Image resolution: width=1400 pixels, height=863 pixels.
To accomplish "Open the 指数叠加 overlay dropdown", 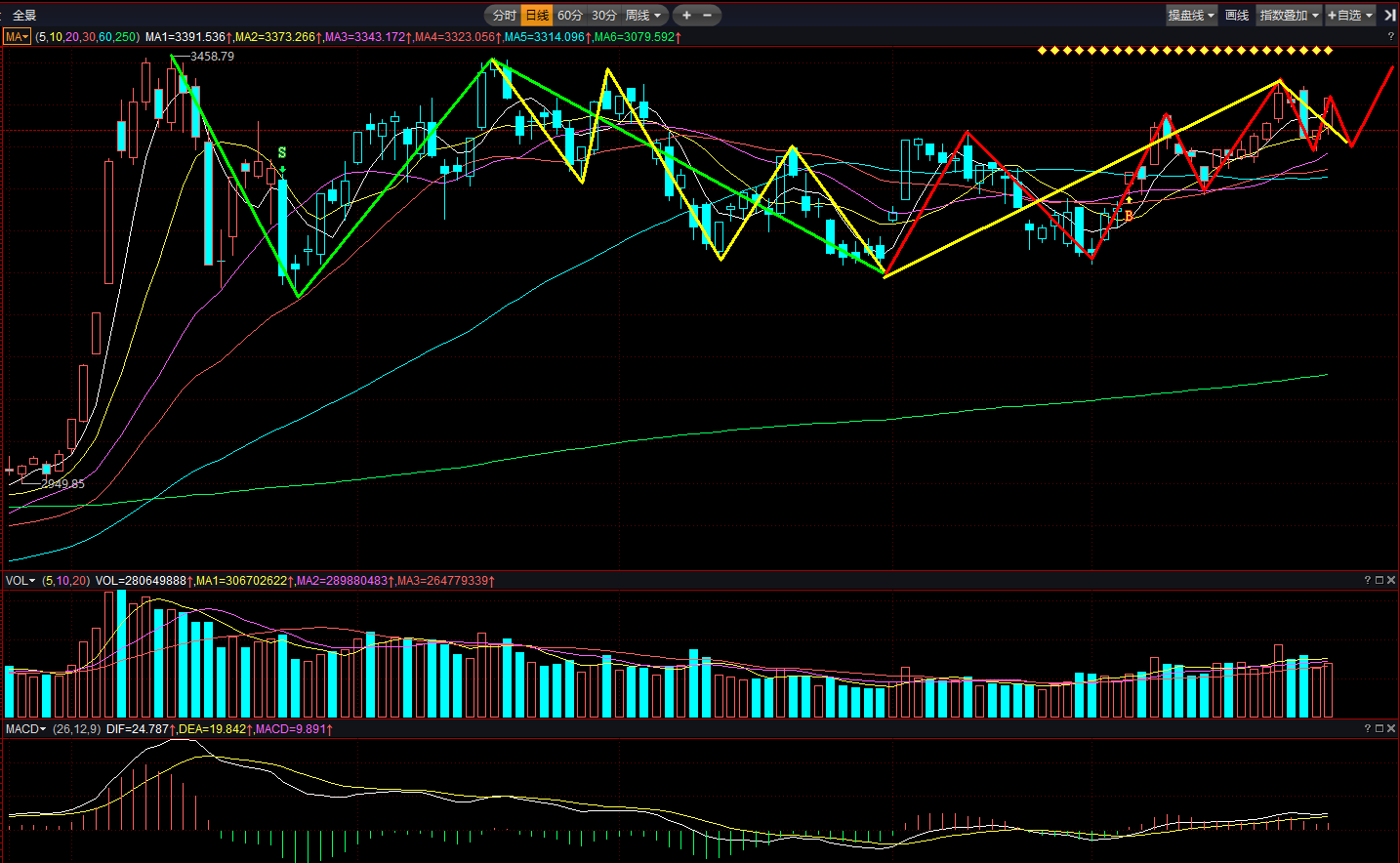I will pyautogui.click(x=1289, y=15).
